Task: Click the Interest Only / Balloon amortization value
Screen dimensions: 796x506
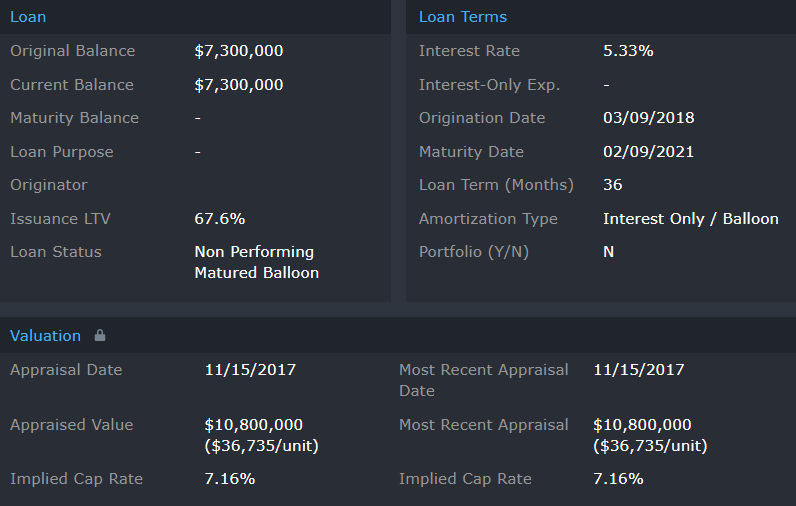Action: (690, 219)
